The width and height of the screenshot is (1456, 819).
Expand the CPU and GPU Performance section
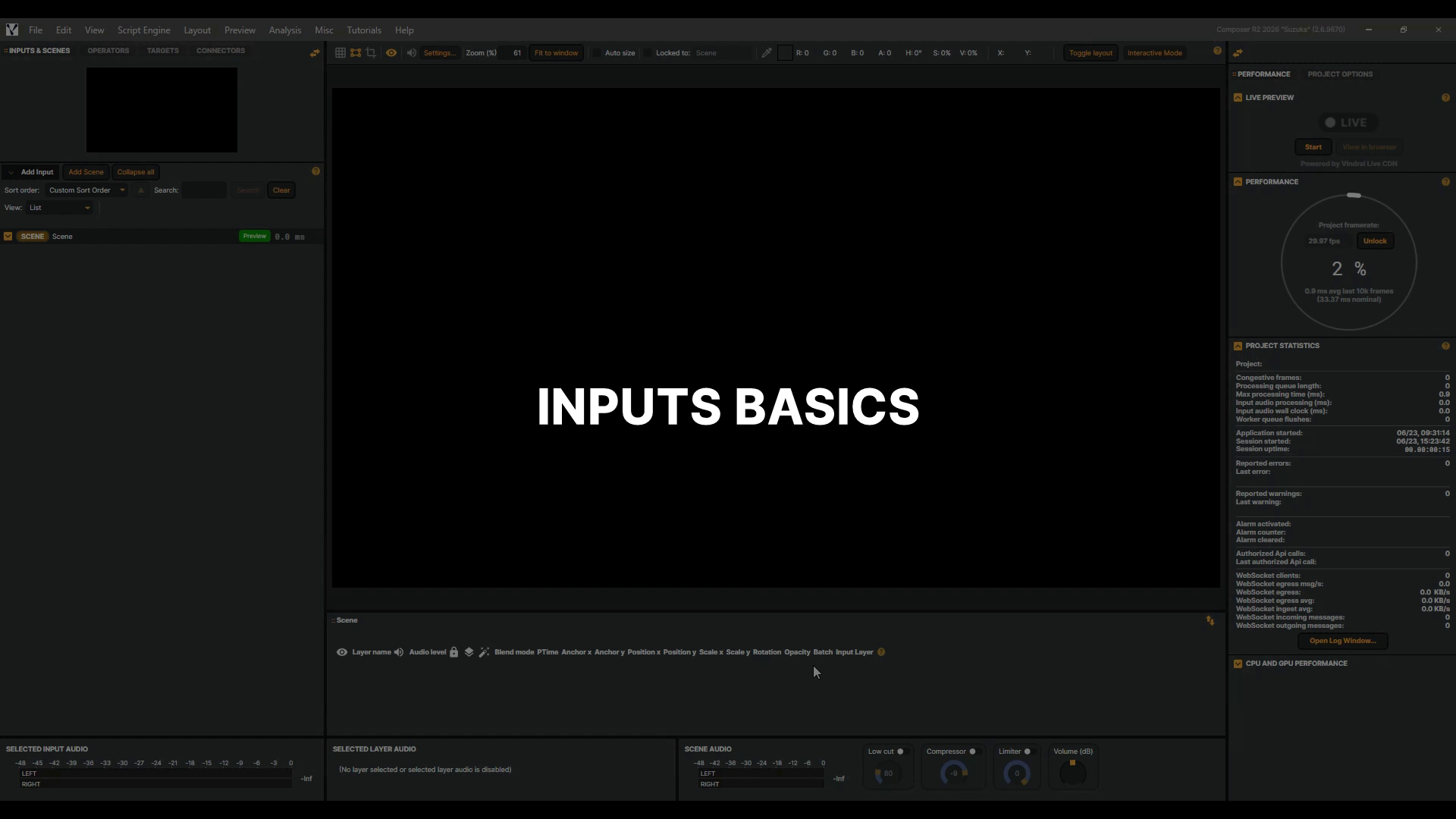pyautogui.click(x=1238, y=664)
